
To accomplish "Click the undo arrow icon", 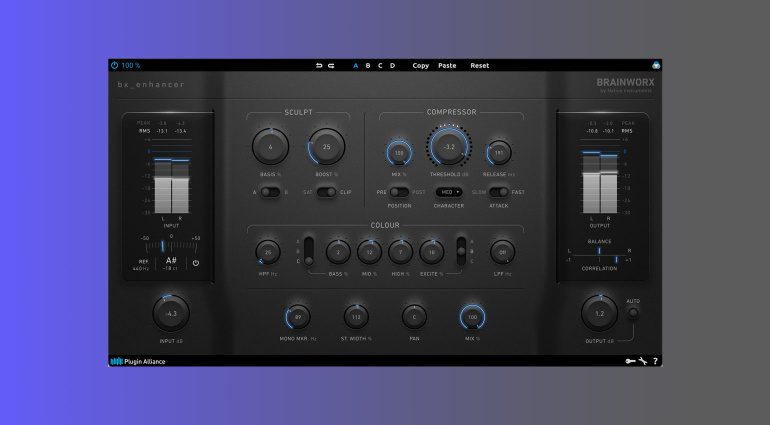I will [319, 66].
